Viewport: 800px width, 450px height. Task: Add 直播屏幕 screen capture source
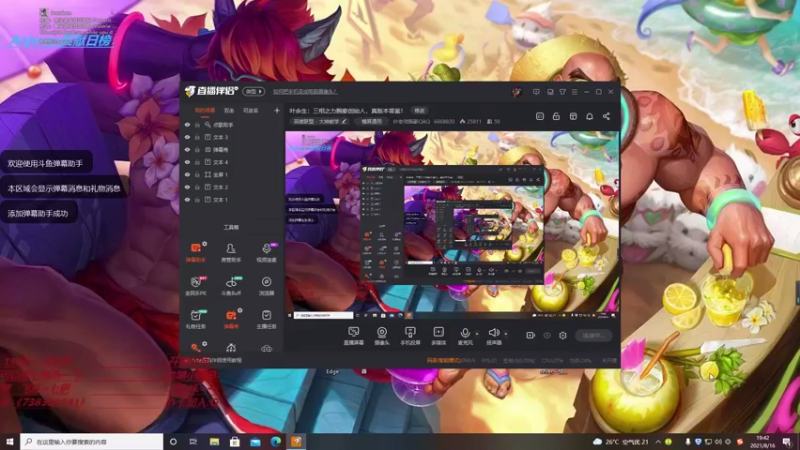pos(353,336)
